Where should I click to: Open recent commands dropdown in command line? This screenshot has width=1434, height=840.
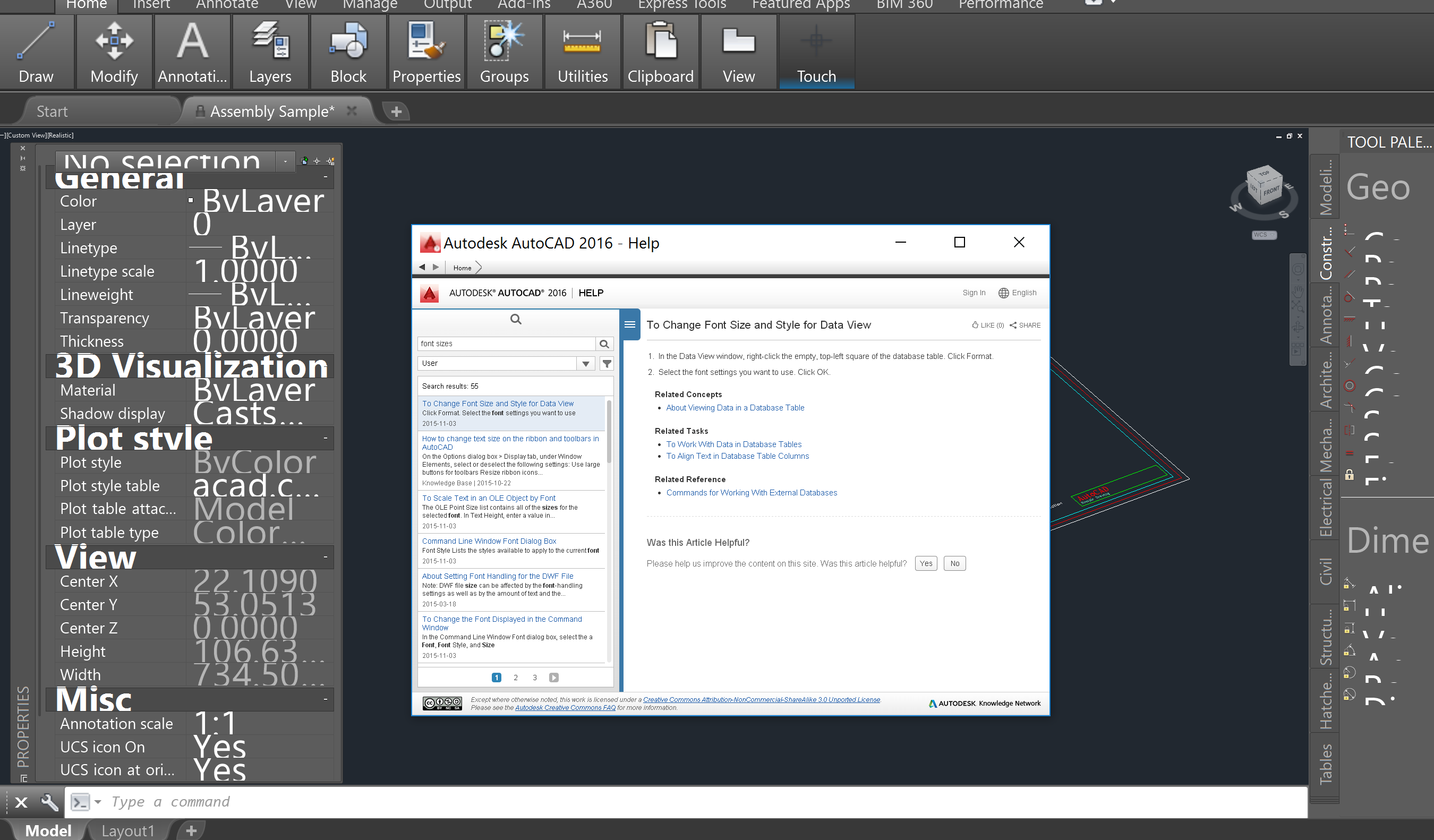(98, 802)
